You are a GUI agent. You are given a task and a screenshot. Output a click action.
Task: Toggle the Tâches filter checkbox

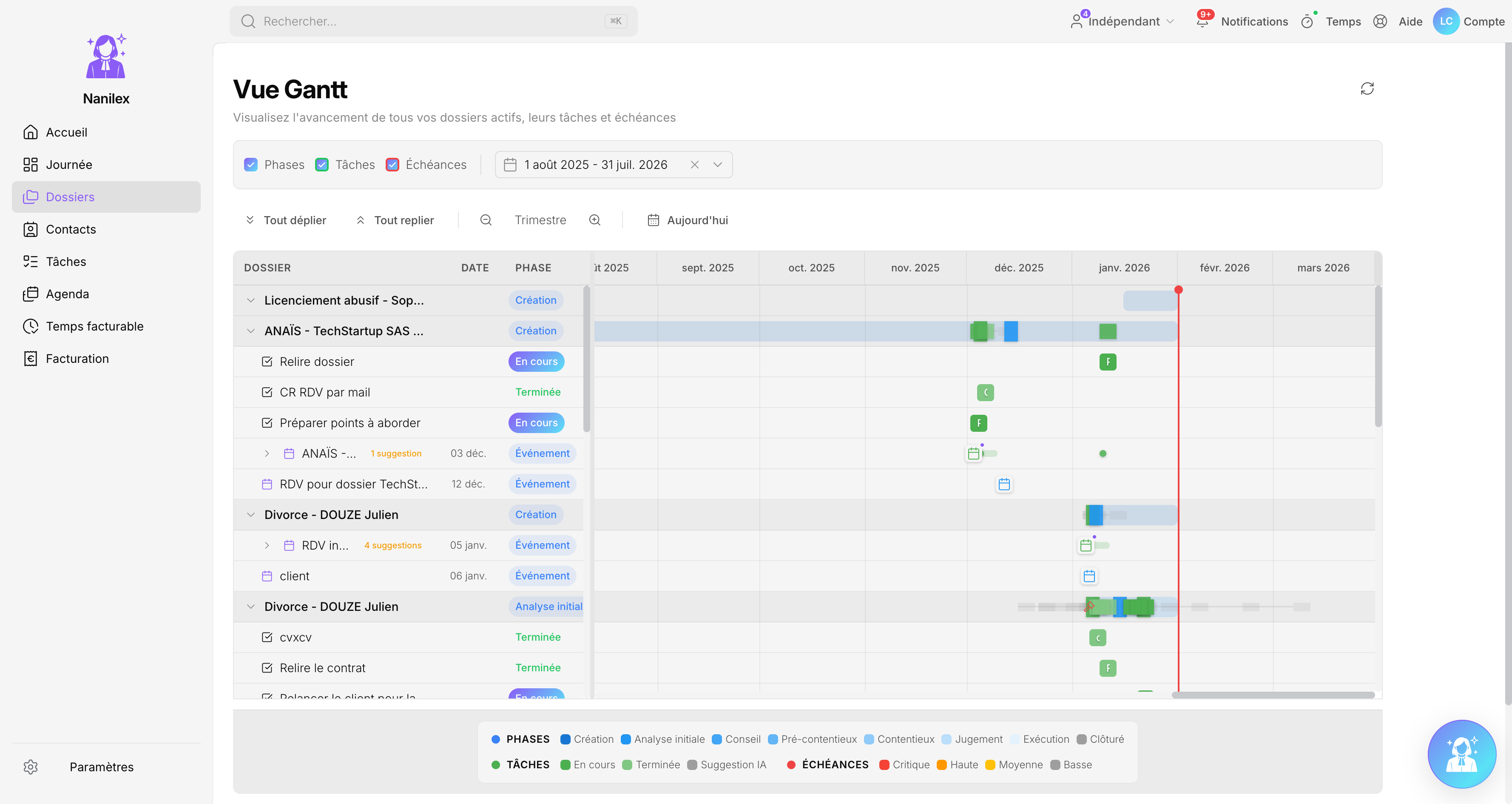coord(321,165)
